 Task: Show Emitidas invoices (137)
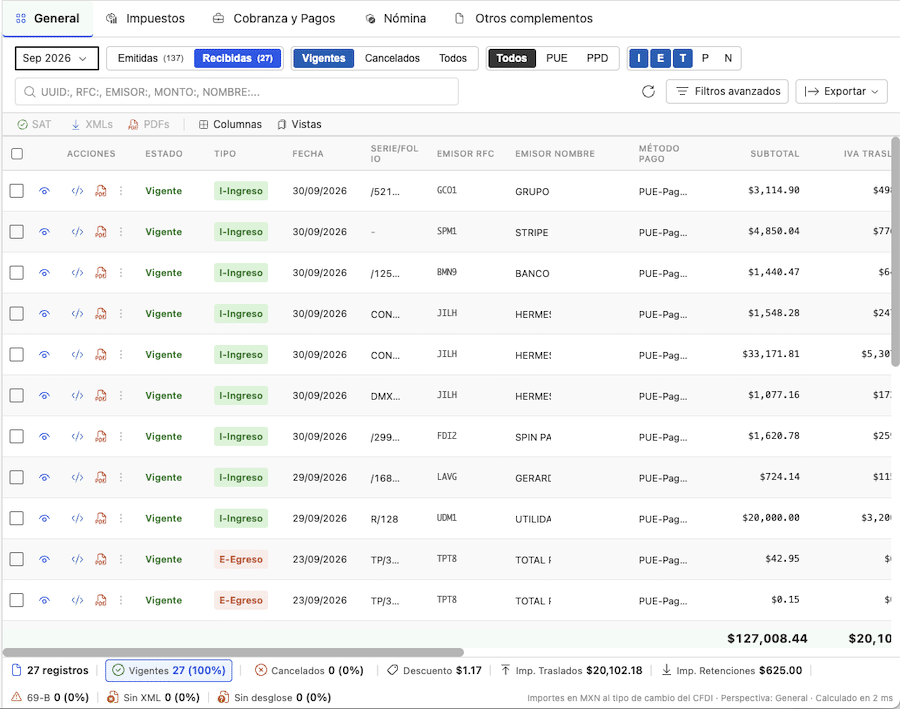point(150,58)
